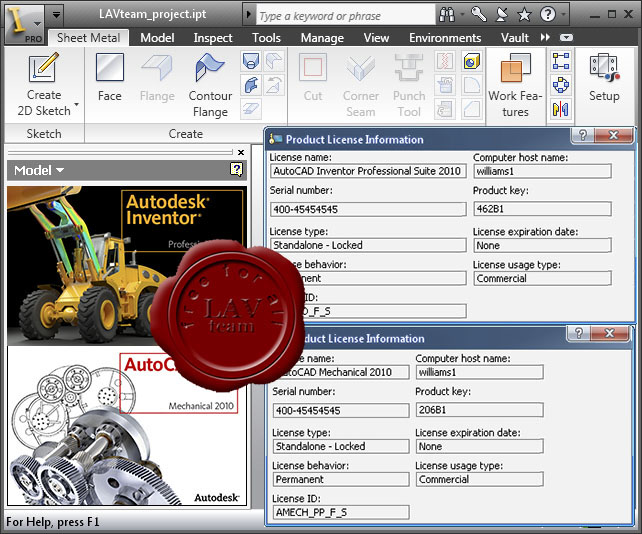This screenshot has height=534, width=642.
Task: Click the browser panel help icon
Action: click(x=236, y=169)
